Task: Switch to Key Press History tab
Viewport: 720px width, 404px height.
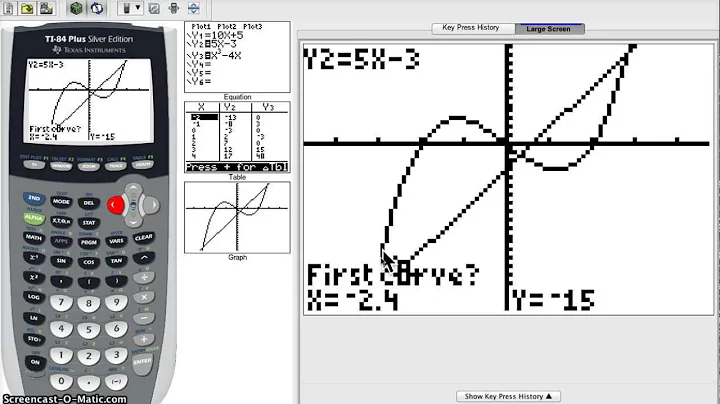Action: [471, 28]
